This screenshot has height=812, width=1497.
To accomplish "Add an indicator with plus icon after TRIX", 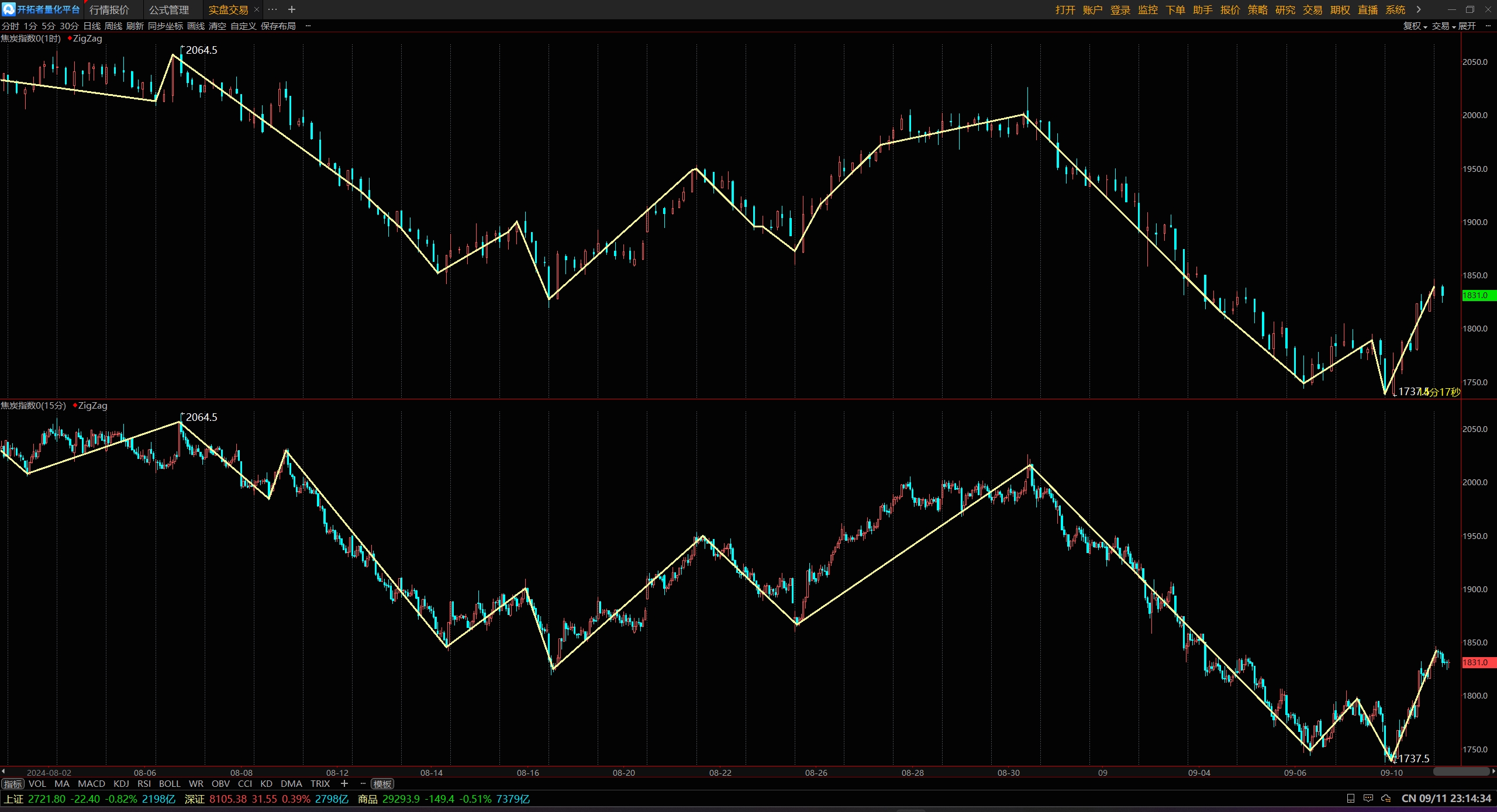I will [x=344, y=783].
